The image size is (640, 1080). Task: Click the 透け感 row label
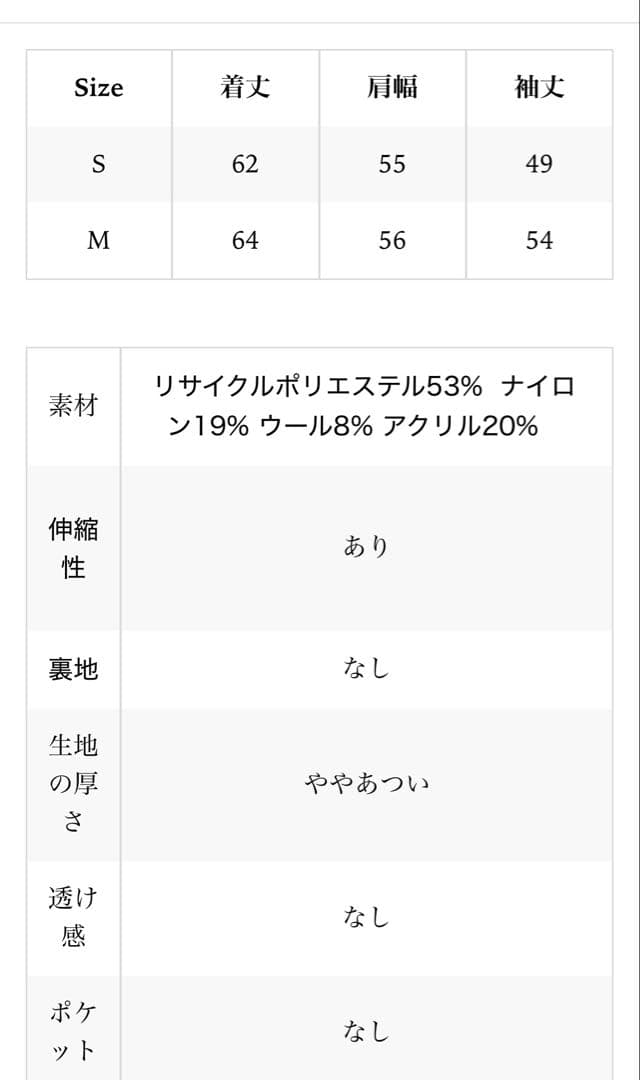coord(73,916)
